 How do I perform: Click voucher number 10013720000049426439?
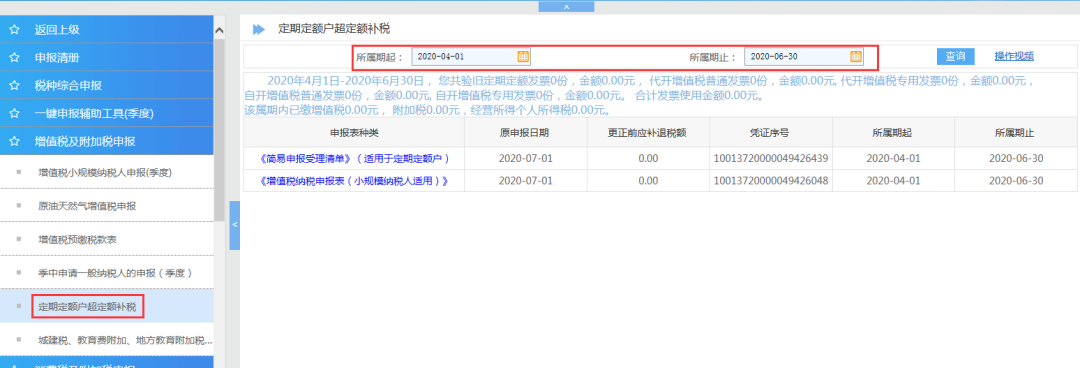point(770,159)
